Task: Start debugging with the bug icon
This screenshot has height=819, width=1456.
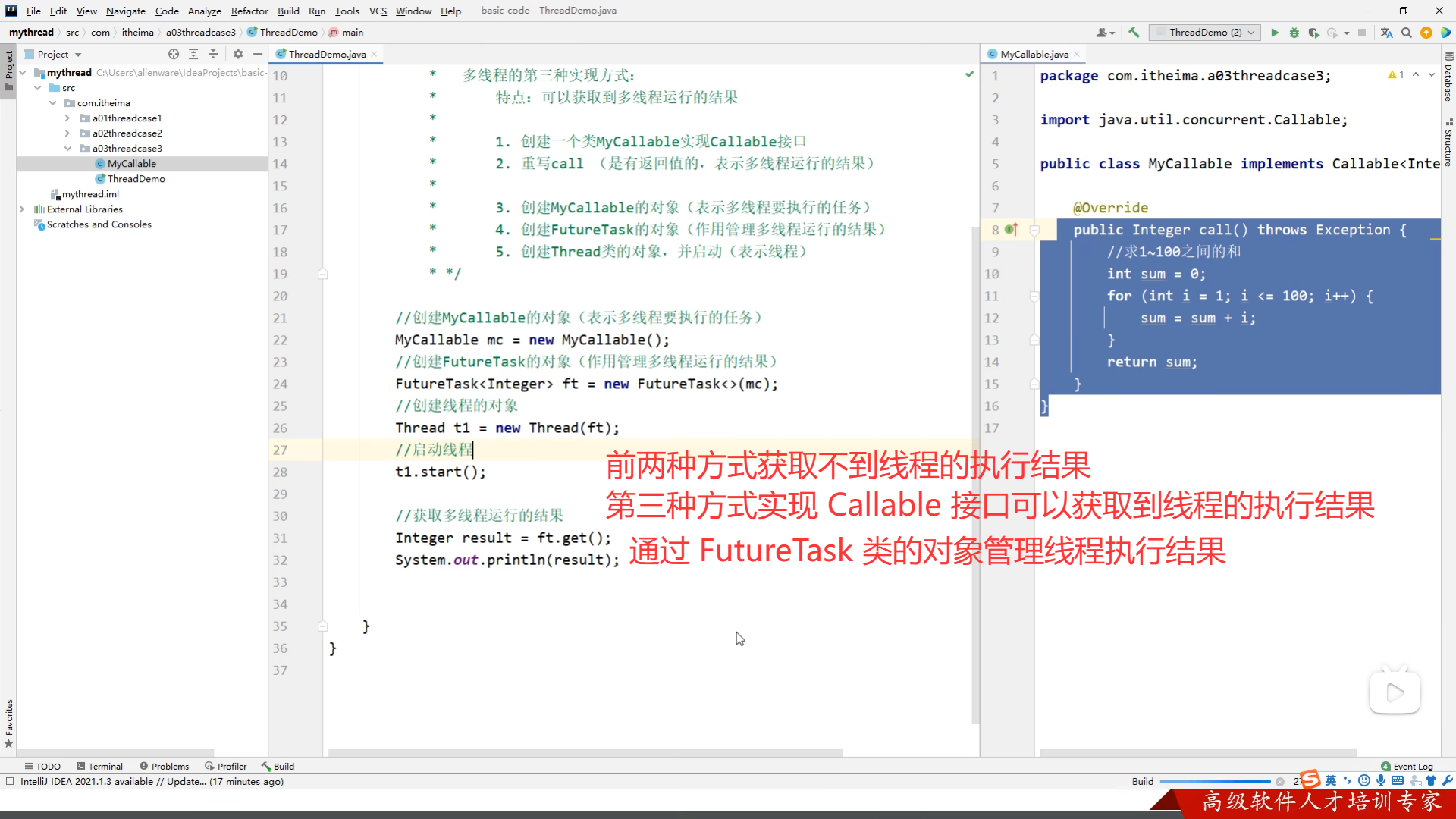Action: coord(1294,33)
